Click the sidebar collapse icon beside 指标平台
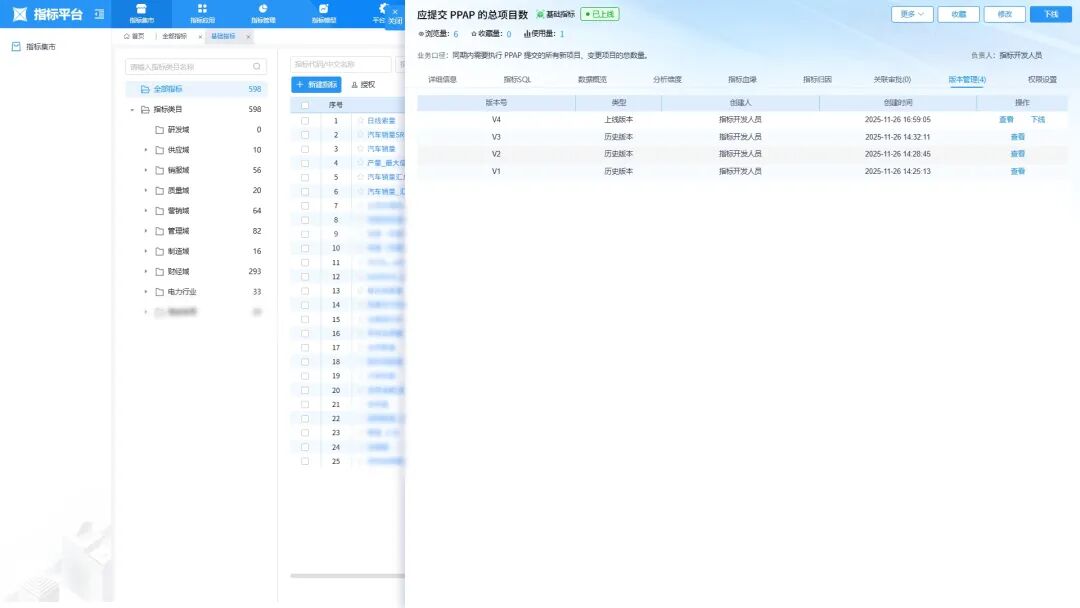1080x608 pixels. 98,14
